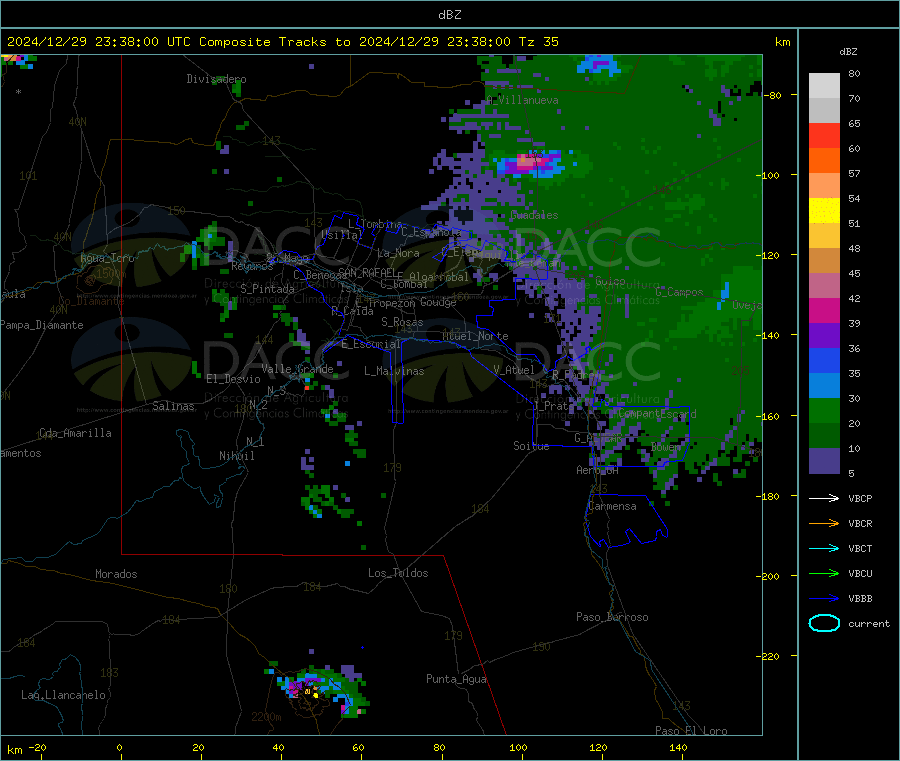Image resolution: width=900 pixels, height=761 pixels.
Task: Click the Agua_Toro map label
Action: click(x=107, y=258)
